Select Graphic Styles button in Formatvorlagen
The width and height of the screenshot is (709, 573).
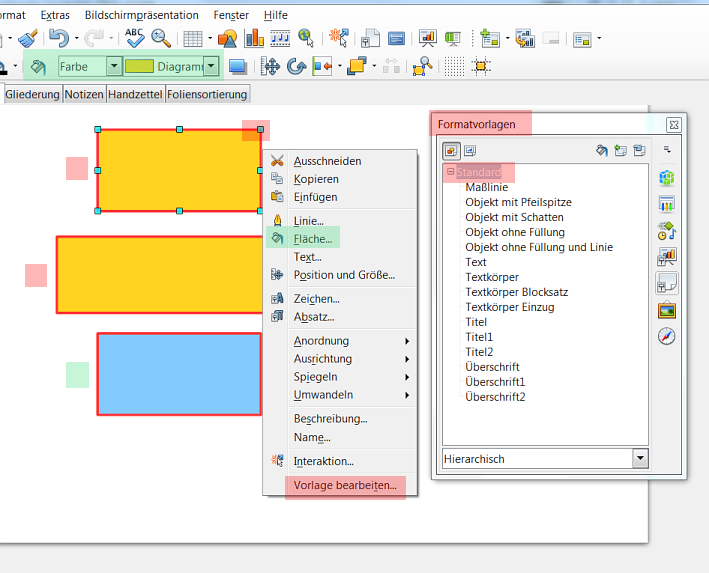coord(451,151)
